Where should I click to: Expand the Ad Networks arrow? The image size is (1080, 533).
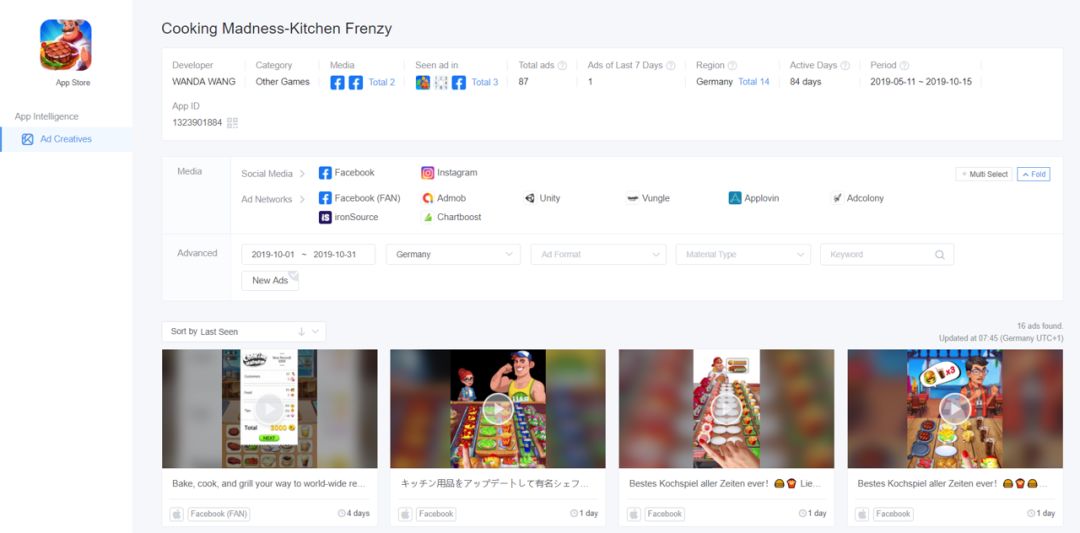[x=302, y=199]
